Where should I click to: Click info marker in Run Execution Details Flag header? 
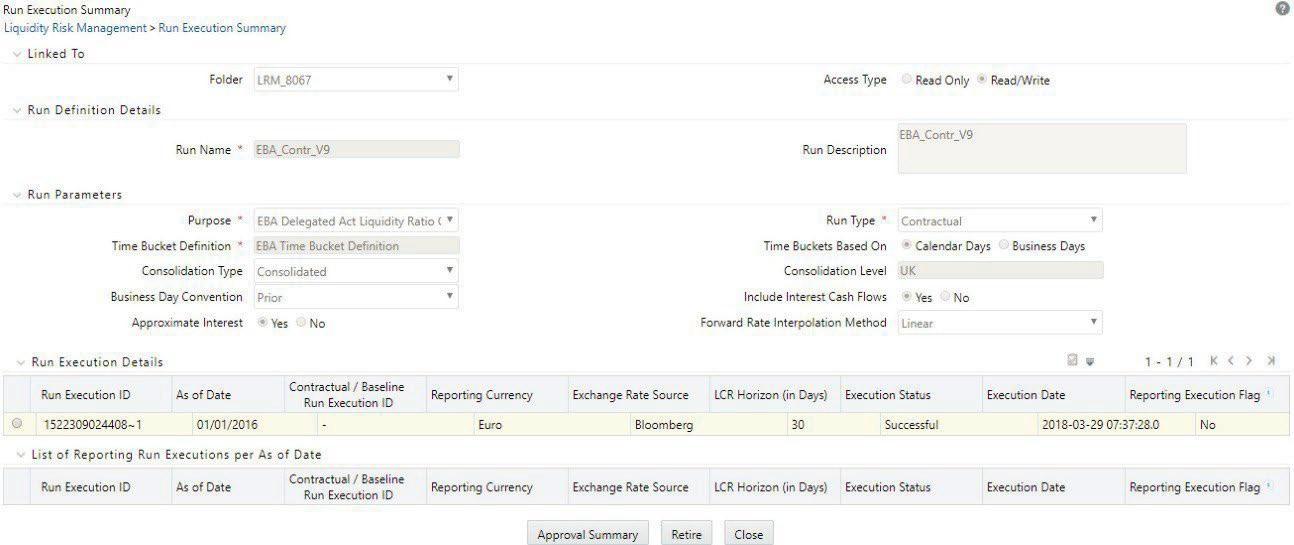tap(1269, 393)
